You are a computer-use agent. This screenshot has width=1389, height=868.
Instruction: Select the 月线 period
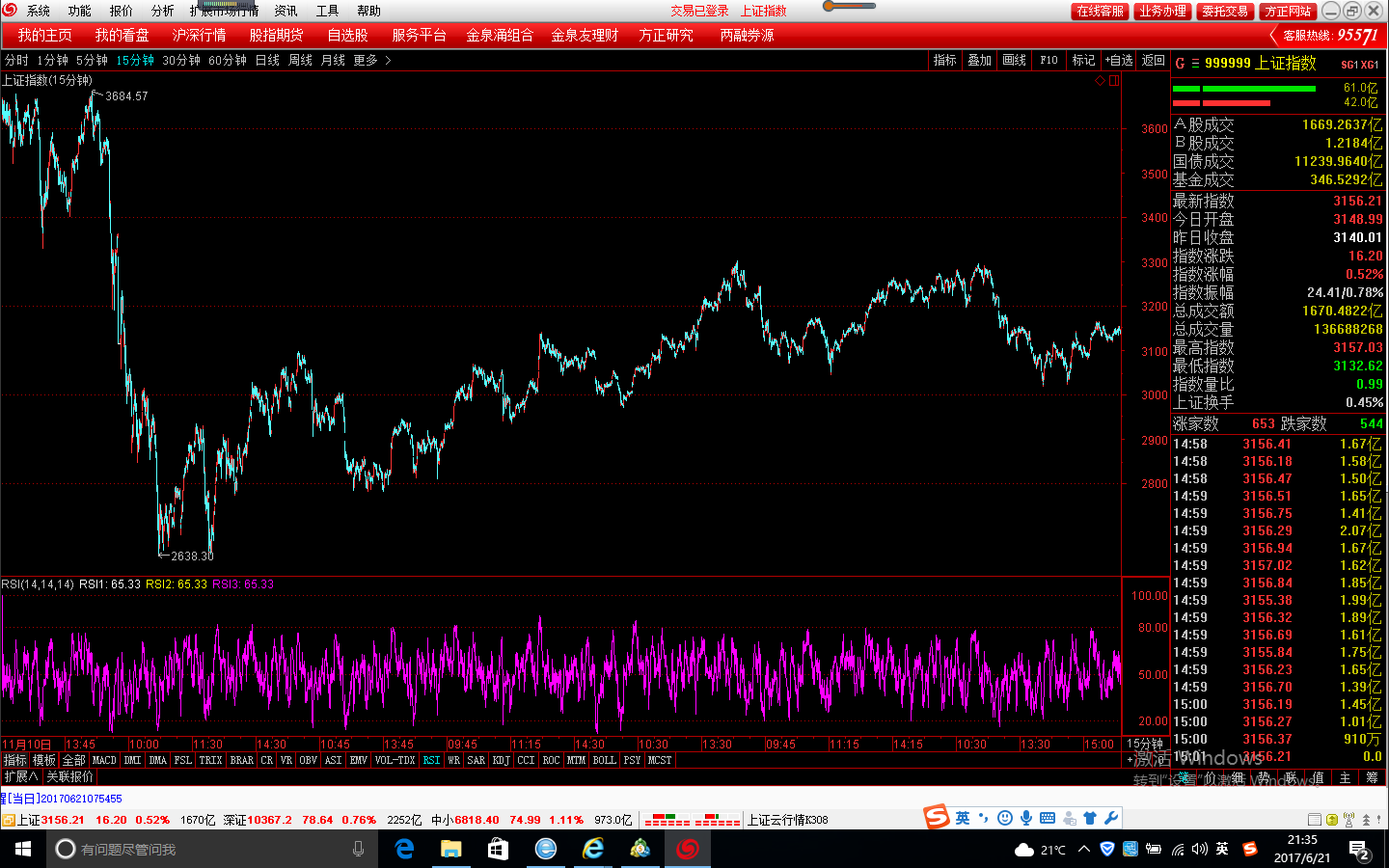(x=334, y=60)
